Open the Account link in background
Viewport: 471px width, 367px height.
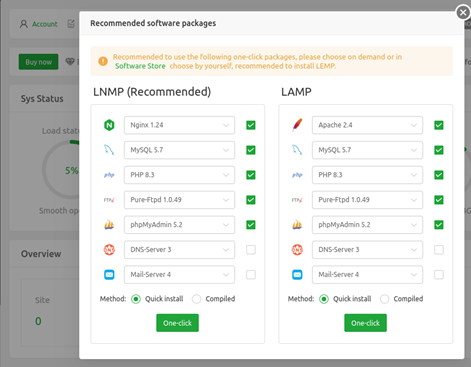(45, 24)
